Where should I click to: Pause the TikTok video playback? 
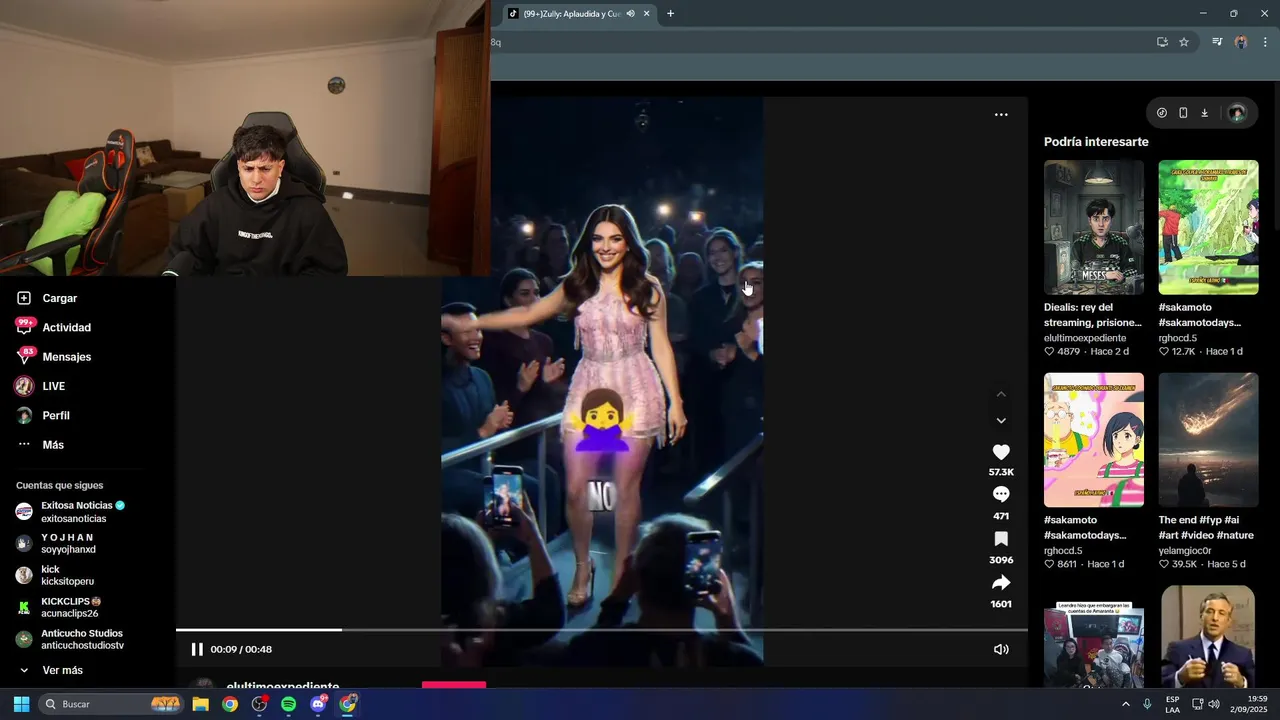coord(197,649)
